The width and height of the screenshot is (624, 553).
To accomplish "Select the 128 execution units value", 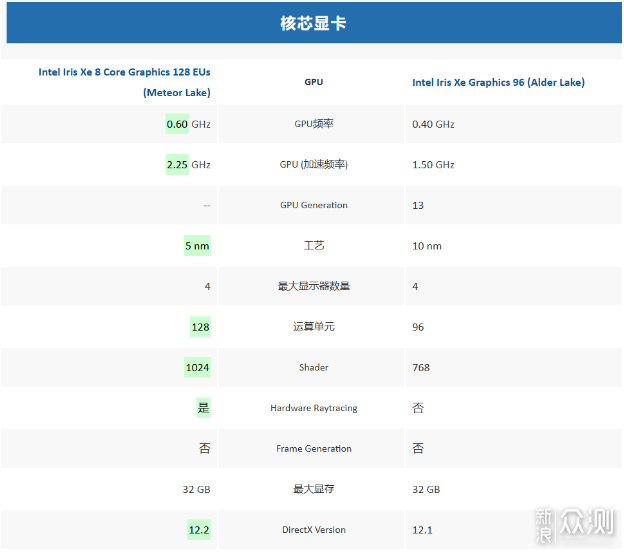I will (x=200, y=327).
